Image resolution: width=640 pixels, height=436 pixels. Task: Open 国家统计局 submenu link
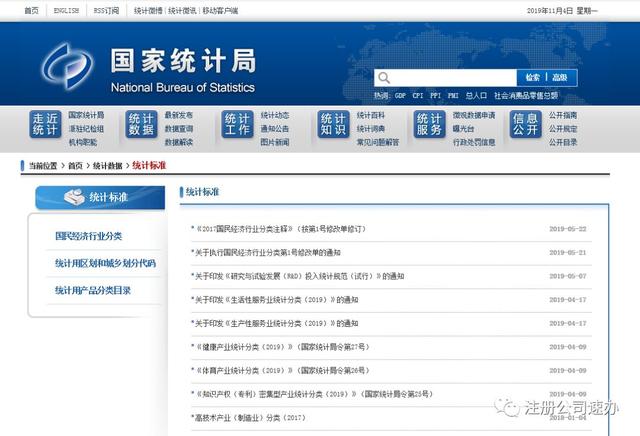(x=86, y=115)
